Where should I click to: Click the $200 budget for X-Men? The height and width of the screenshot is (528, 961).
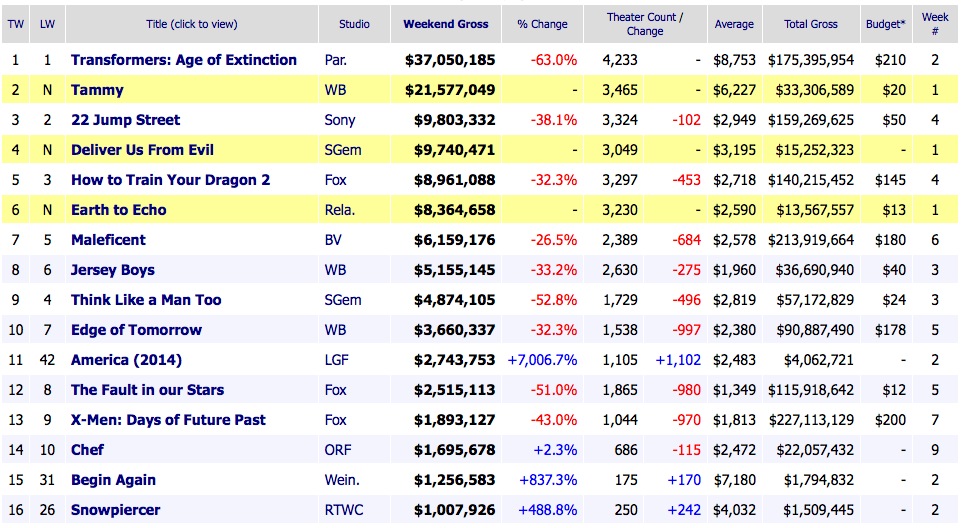[x=891, y=420]
